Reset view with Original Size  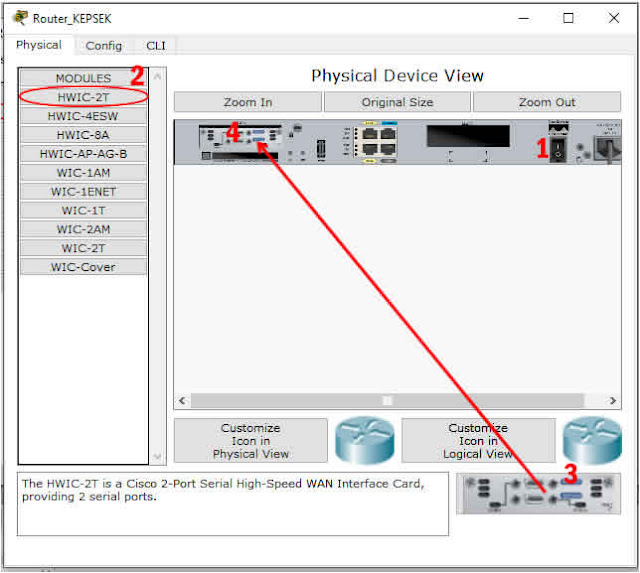point(397,102)
